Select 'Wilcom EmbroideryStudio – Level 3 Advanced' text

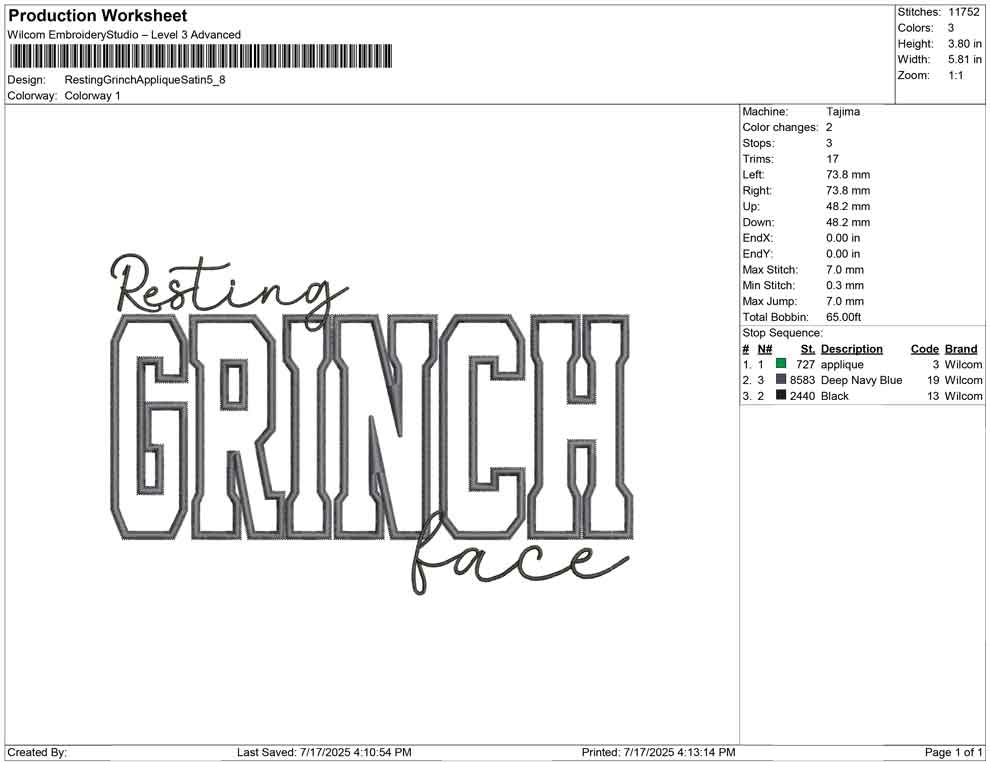coord(124,35)
